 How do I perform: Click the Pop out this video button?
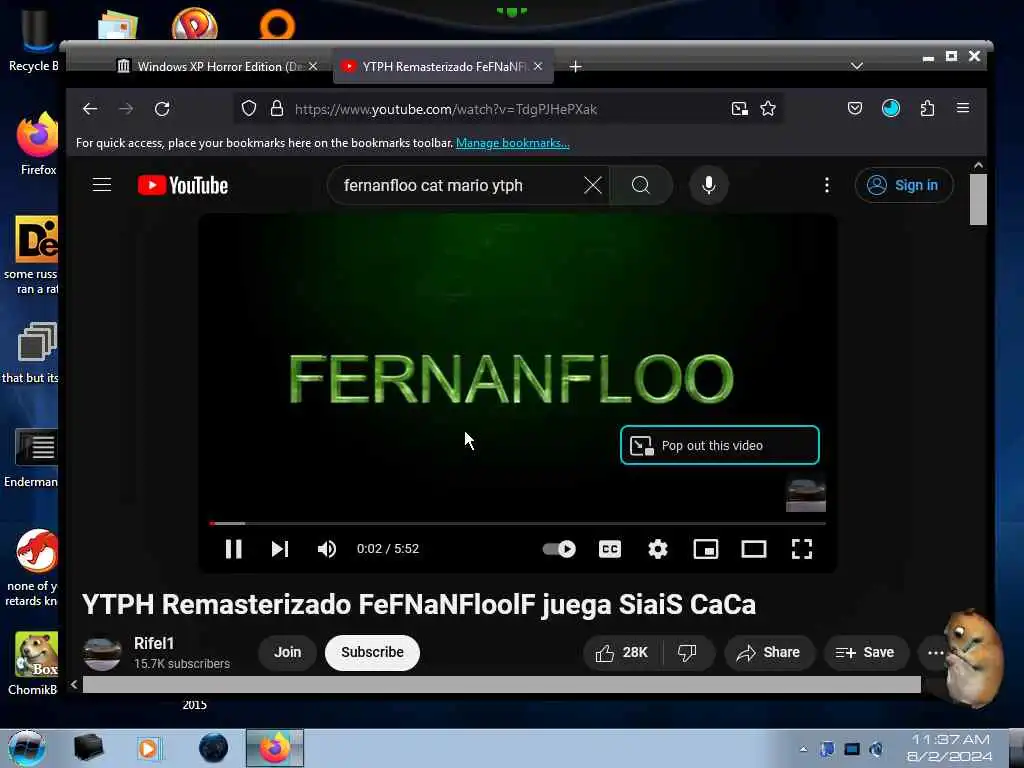click(x=720, y=445)
